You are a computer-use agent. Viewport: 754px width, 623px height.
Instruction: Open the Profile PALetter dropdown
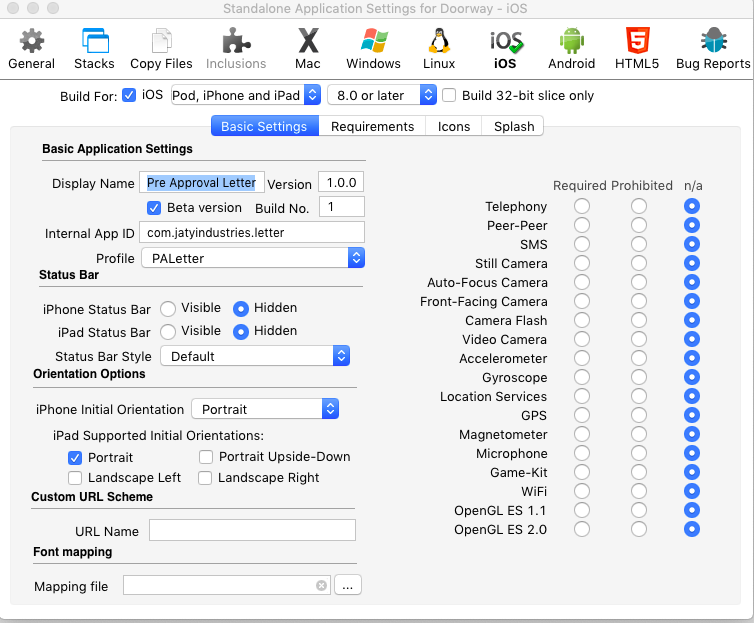pyautogui.click(x=252, y=259)
